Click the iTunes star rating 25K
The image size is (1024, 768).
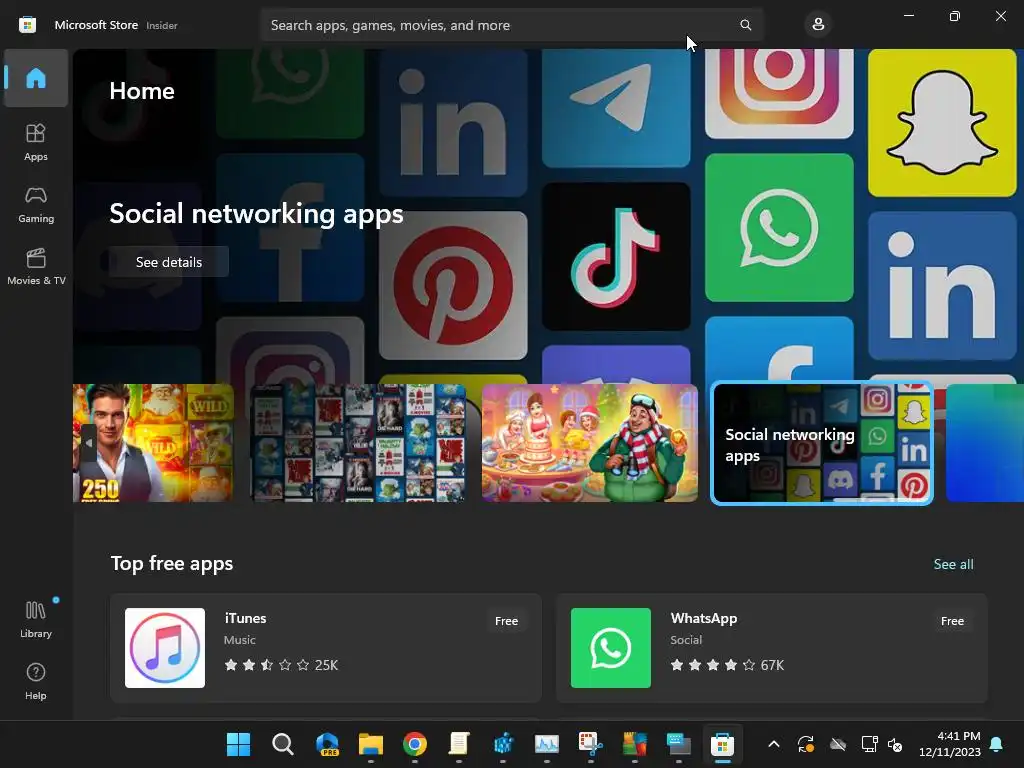tap(281, 665)
